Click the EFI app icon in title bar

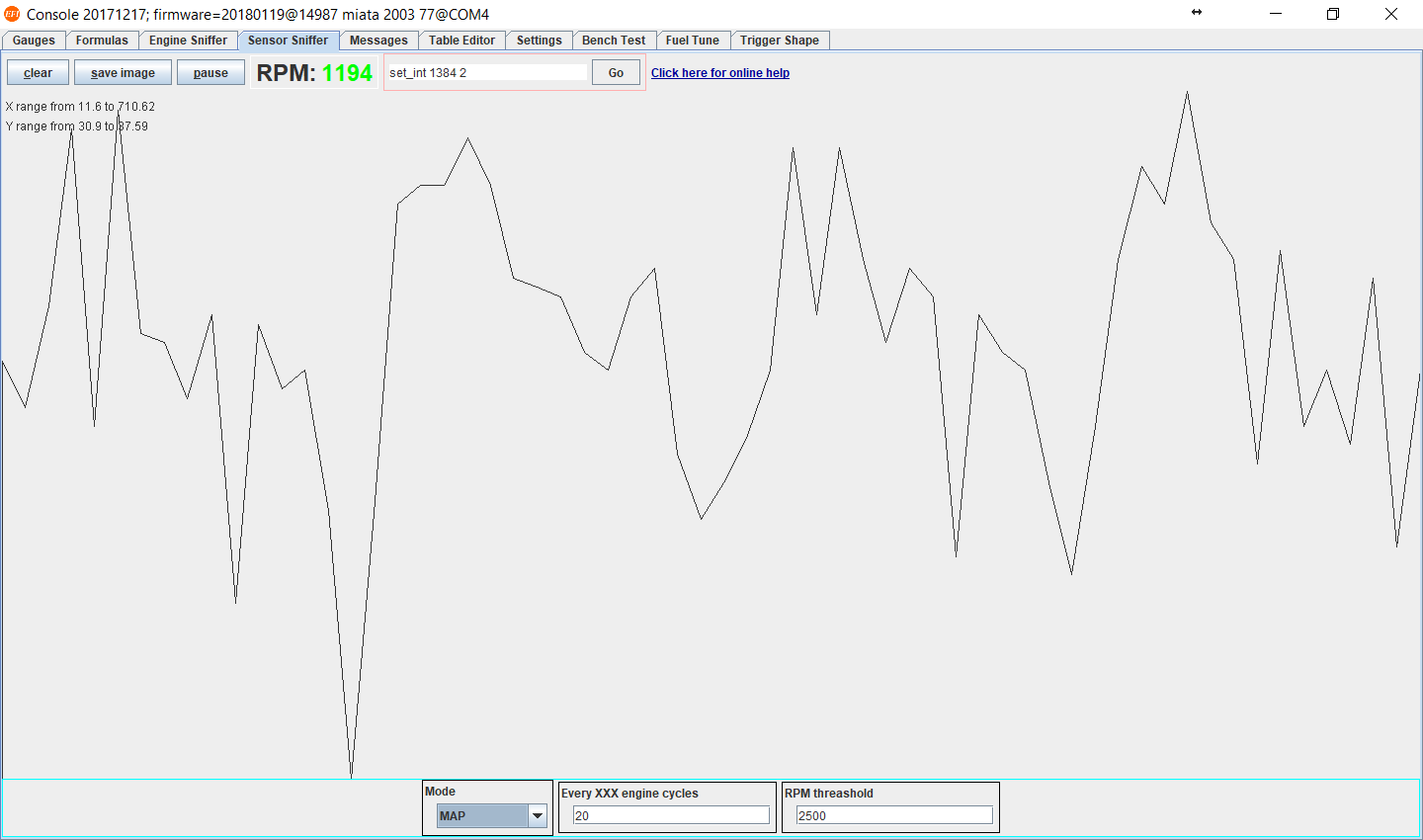tap(12, 14)
